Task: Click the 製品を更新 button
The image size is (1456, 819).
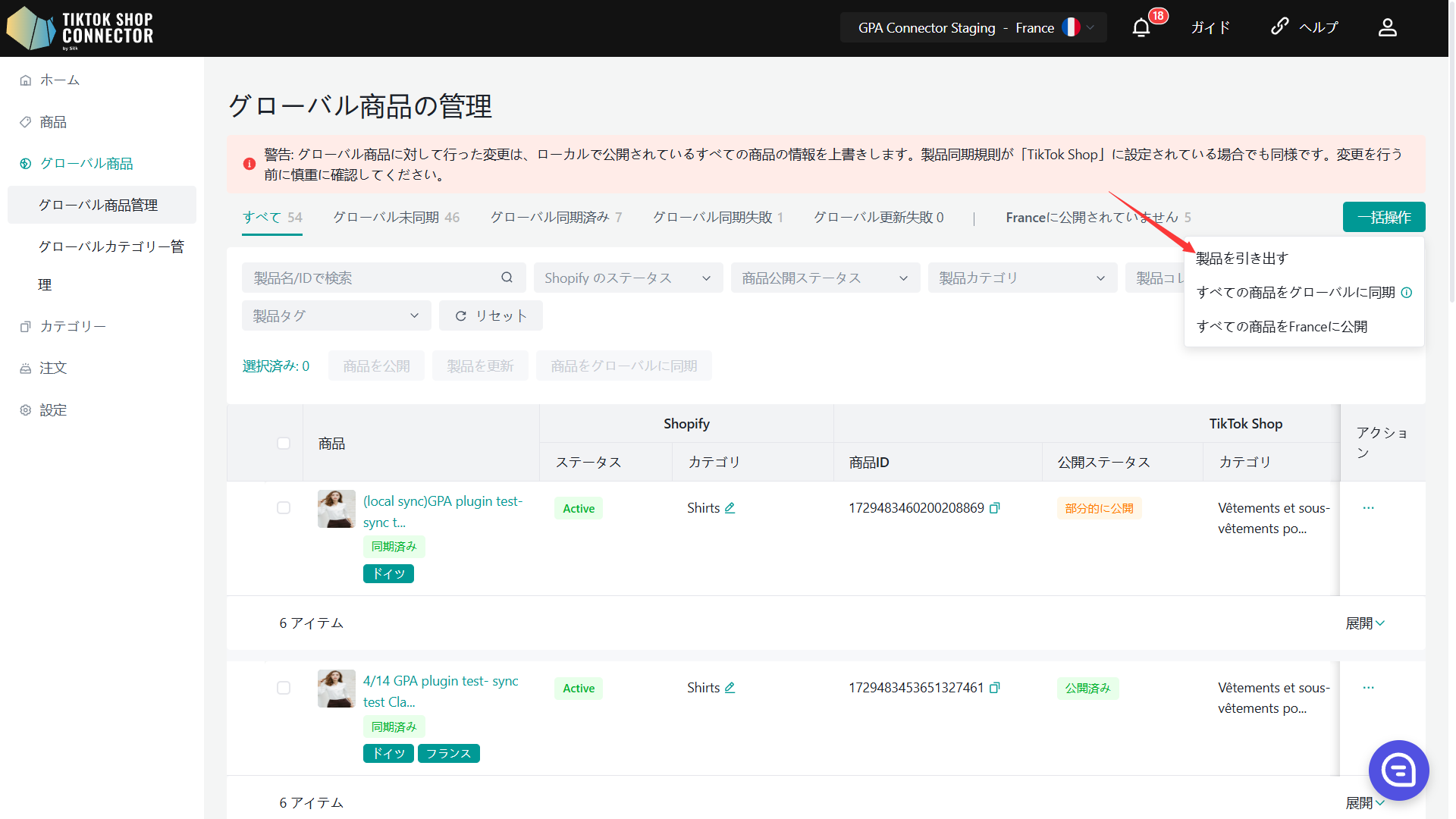Action: 480,366
